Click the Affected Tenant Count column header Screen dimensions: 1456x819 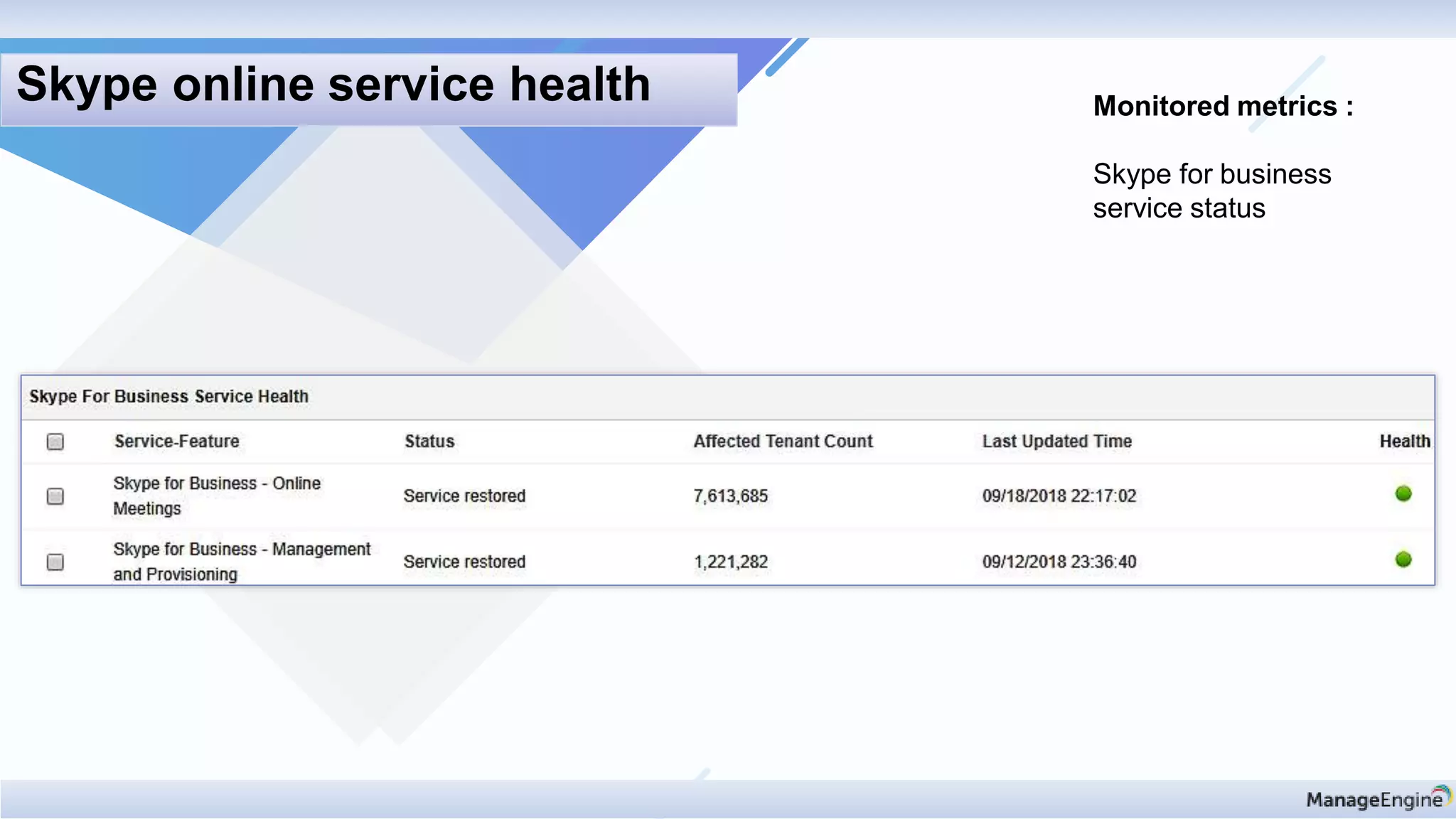point(783,441)
